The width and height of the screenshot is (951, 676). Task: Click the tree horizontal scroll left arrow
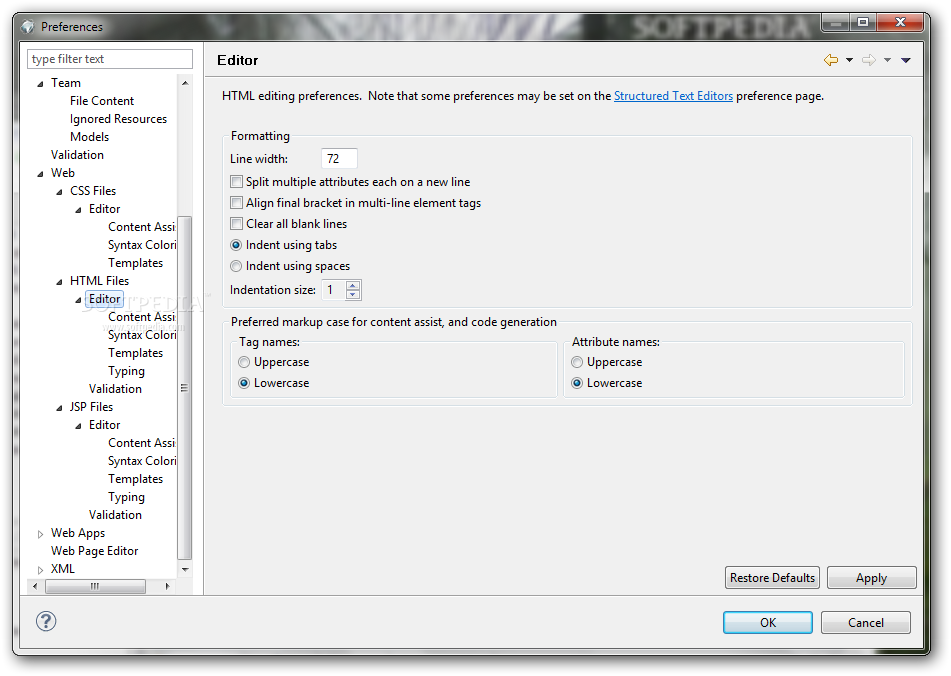(35, 586)
